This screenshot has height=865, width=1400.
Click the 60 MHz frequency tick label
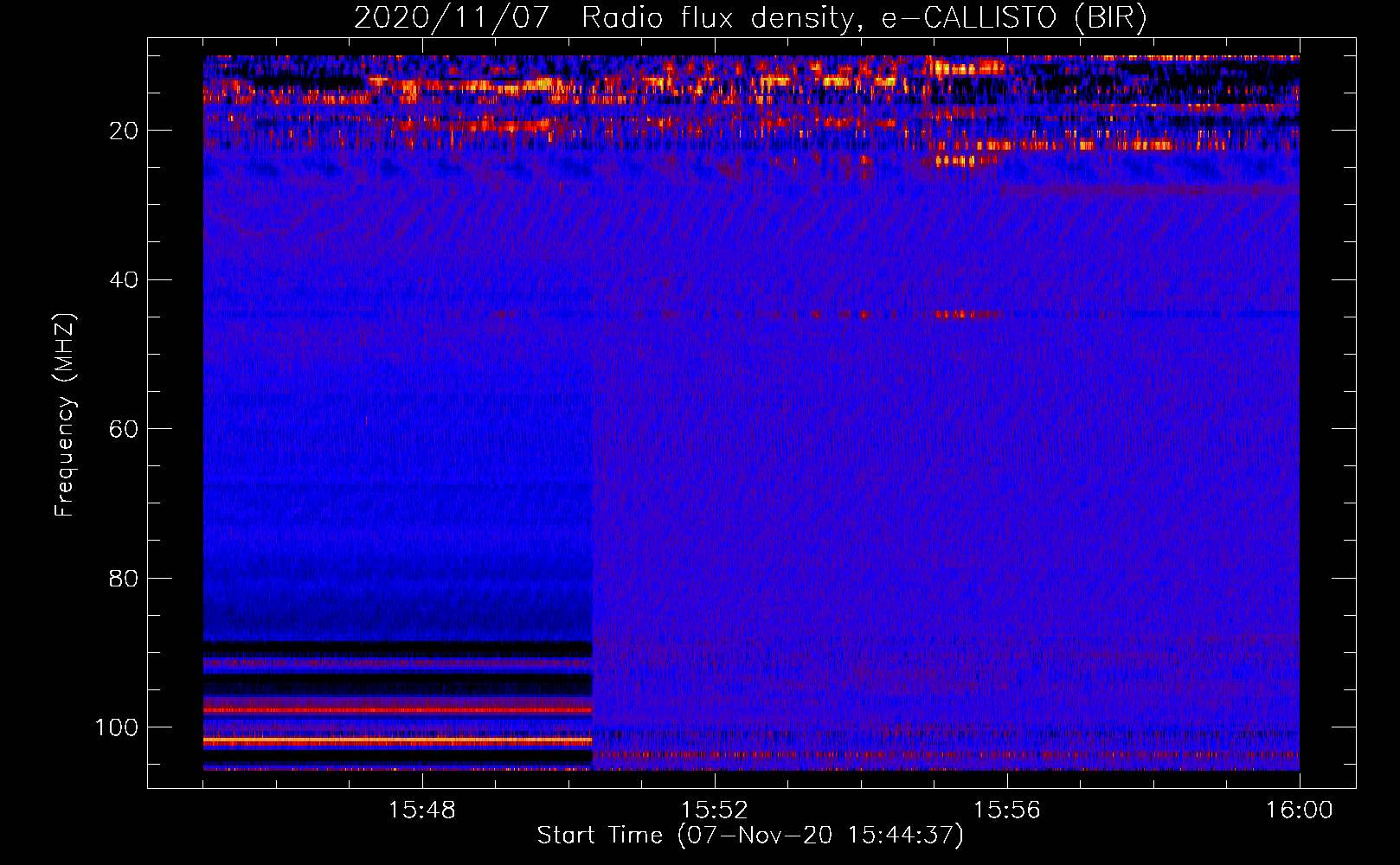pos(124,429)
